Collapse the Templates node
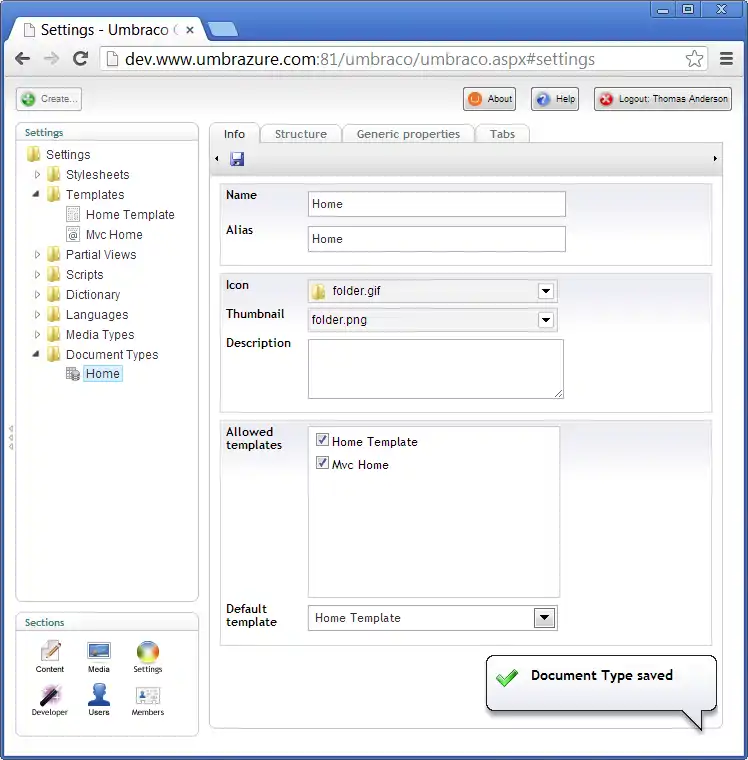Screen dimensions: 748x760 pos(36,194)
